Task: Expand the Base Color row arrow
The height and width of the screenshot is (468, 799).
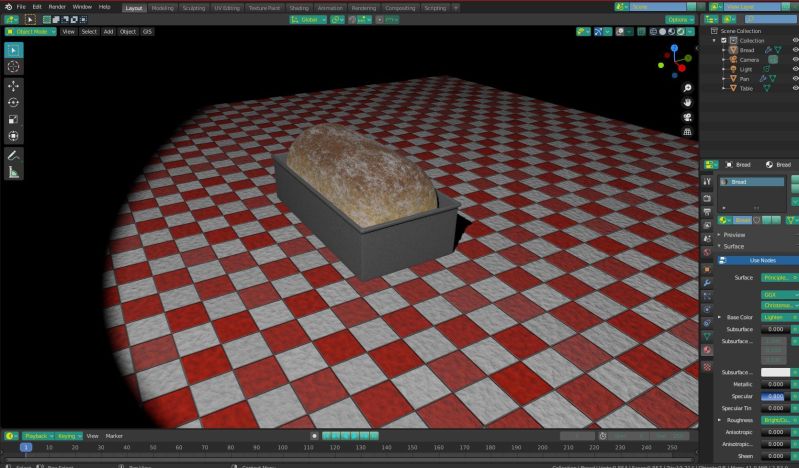Action: coord(720,317)
